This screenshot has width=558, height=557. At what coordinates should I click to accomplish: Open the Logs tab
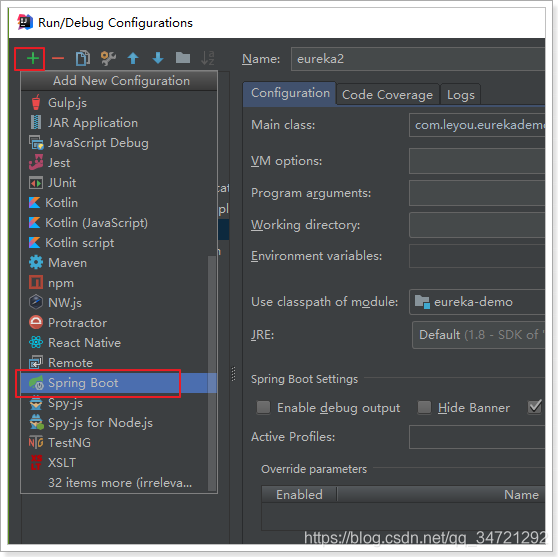pyautogui.click(x=460, y=95)
